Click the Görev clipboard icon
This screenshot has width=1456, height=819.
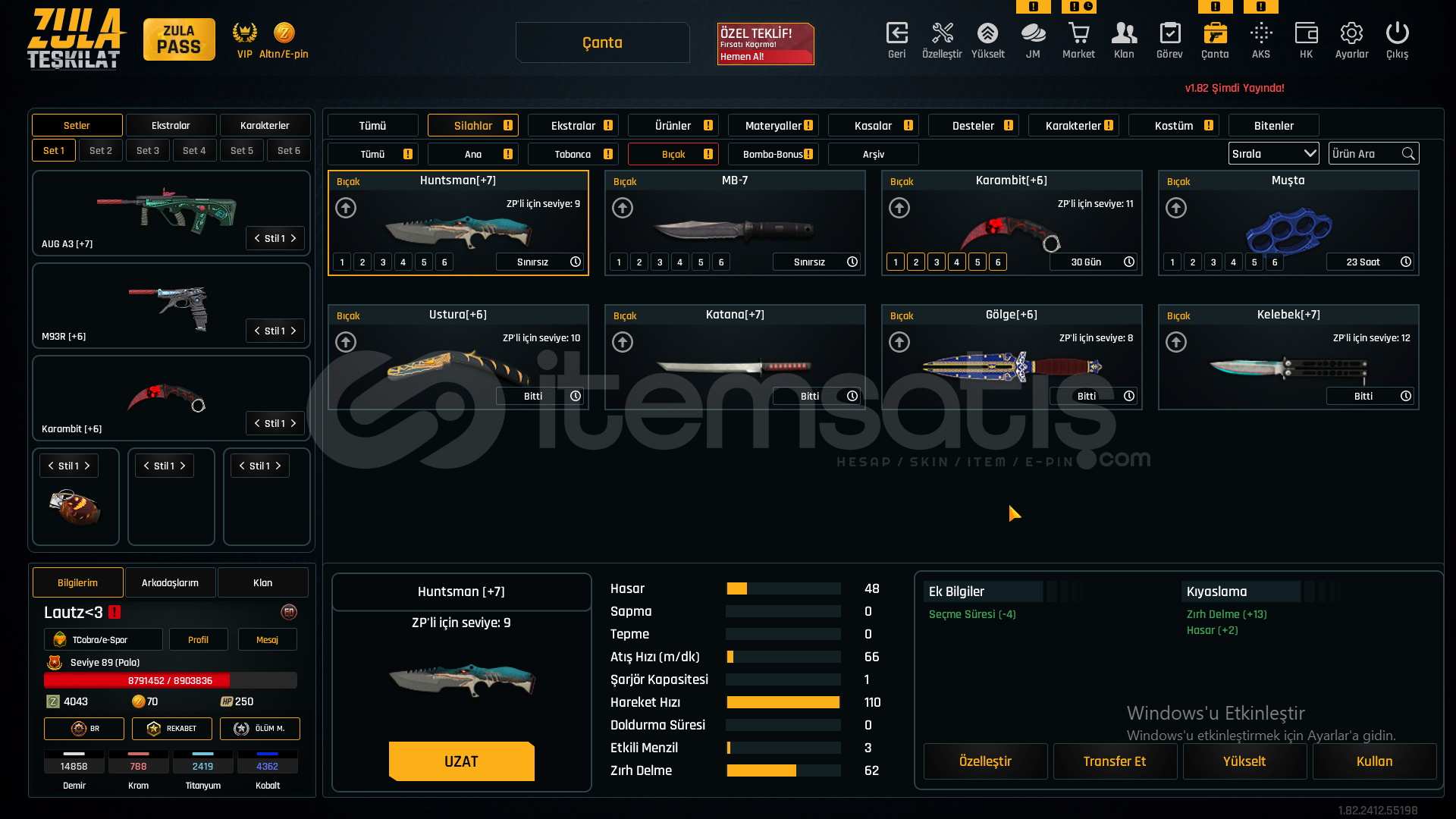pyautogui.click(x=1169, y=33)
